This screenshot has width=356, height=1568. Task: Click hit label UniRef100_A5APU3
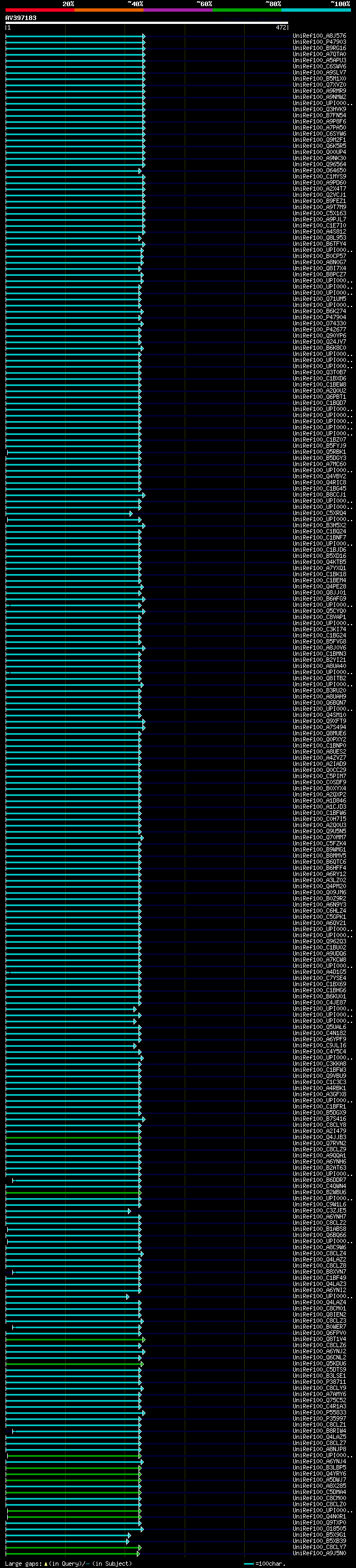[x=319, y=60]
